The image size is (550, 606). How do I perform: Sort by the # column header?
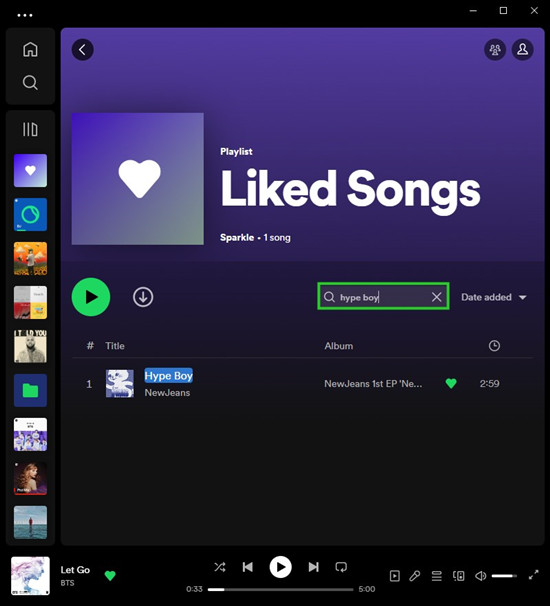click(90, 346)
